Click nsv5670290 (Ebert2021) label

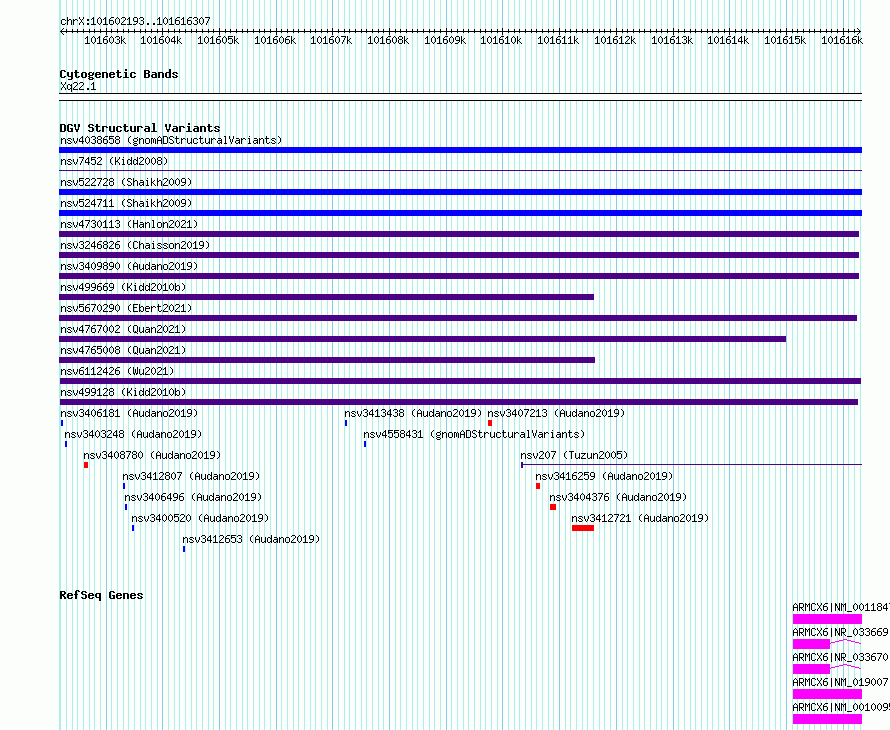click(126, 308)
